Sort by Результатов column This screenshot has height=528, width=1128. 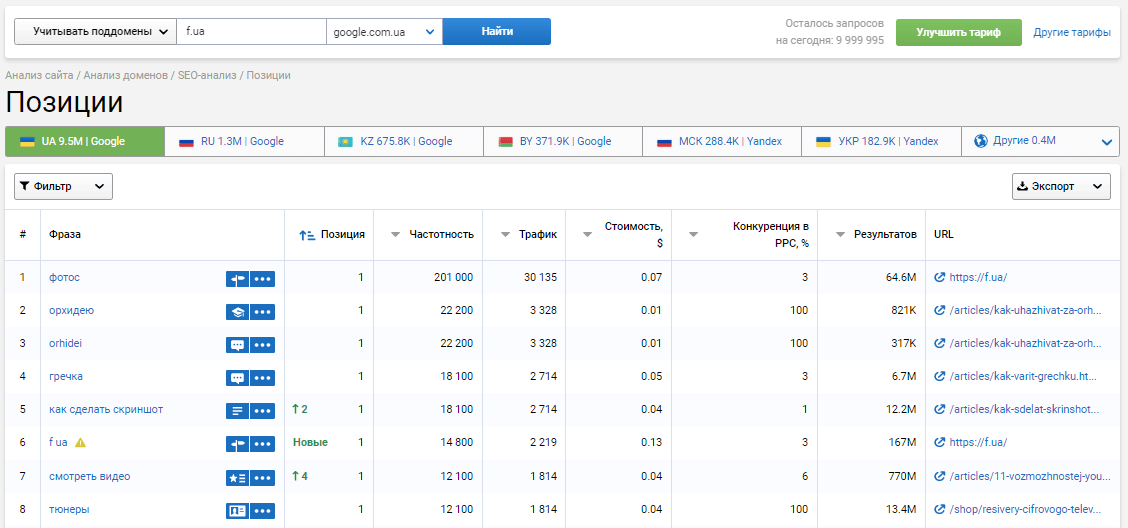tap(840, 235)
